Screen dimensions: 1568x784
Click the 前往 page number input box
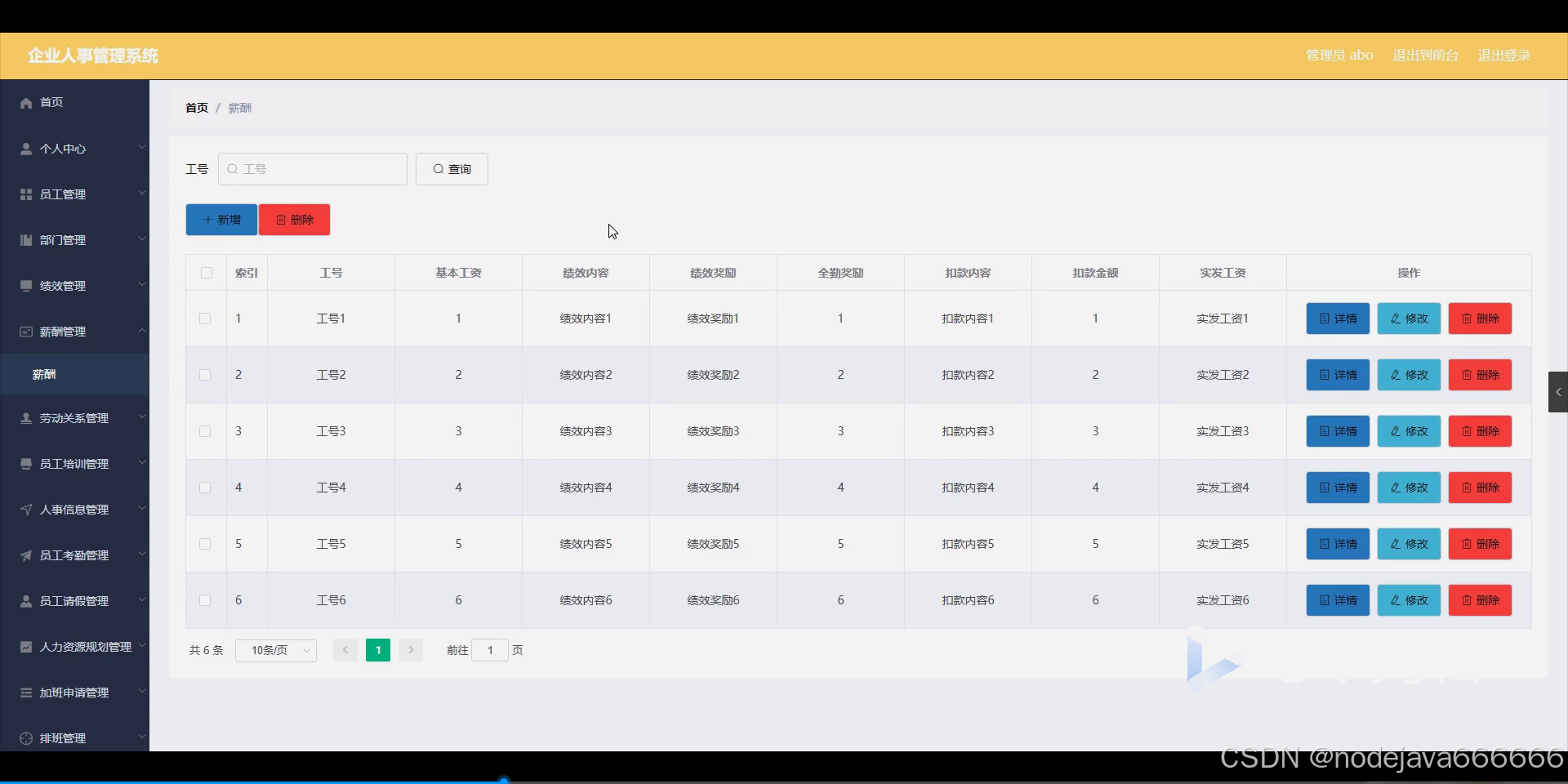pos(490,650)
